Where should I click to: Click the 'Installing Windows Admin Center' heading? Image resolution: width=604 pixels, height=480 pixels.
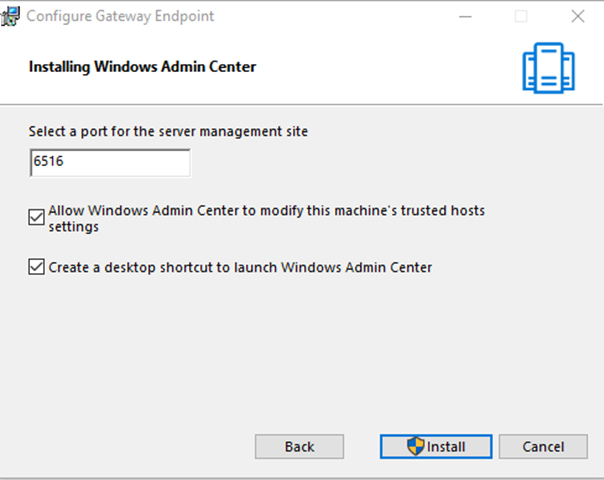tap(142, 67)
